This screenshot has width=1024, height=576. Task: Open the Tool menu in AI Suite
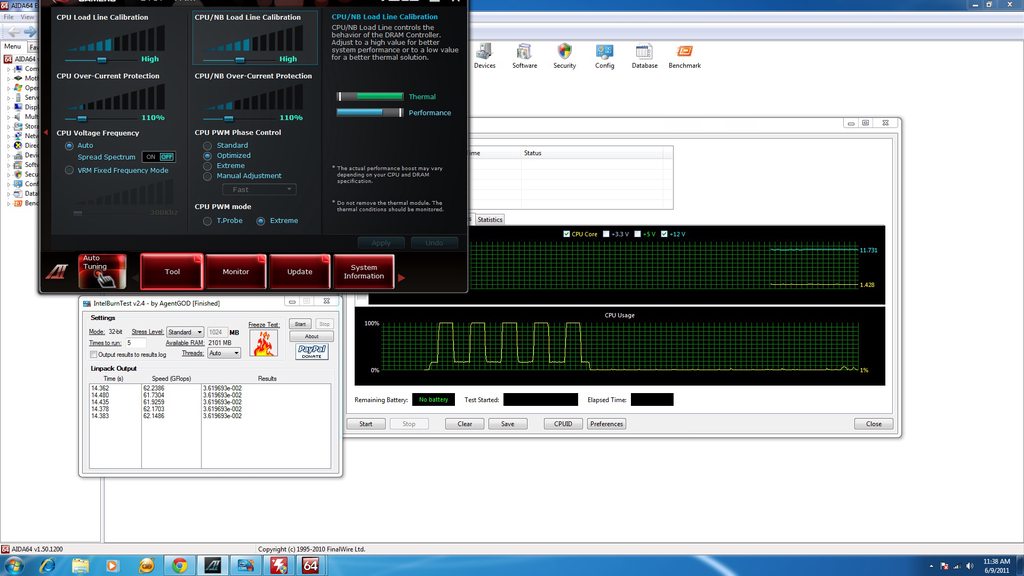(172, 272)
